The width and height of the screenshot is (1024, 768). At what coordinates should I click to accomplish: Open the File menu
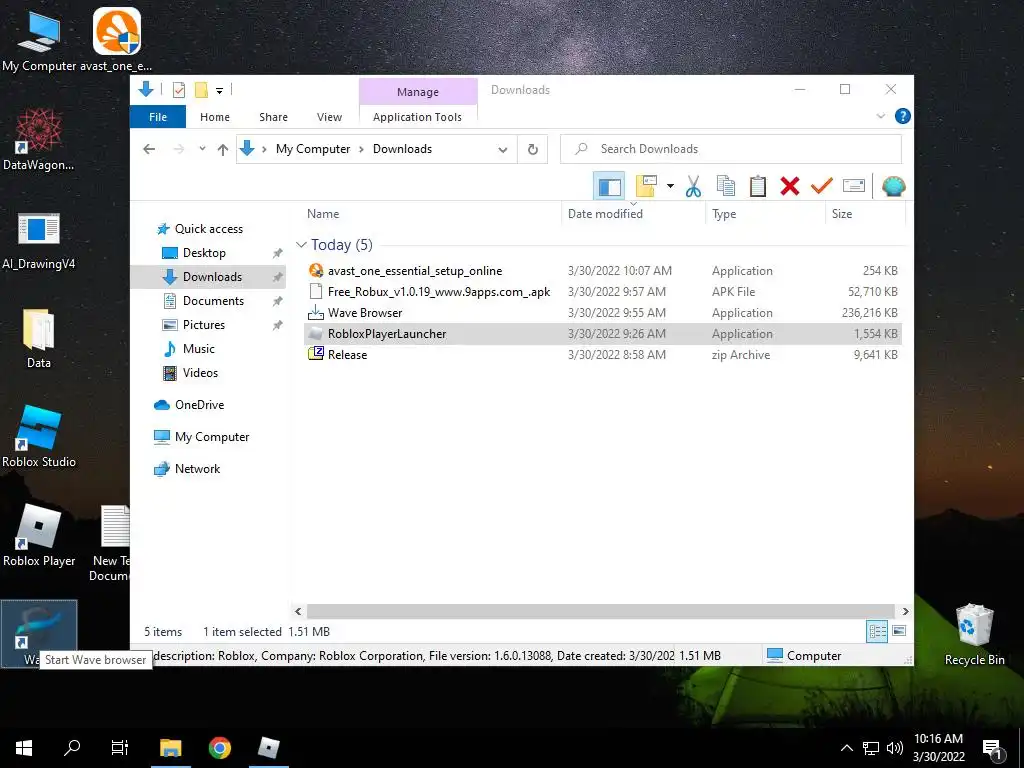click(157, 117)
